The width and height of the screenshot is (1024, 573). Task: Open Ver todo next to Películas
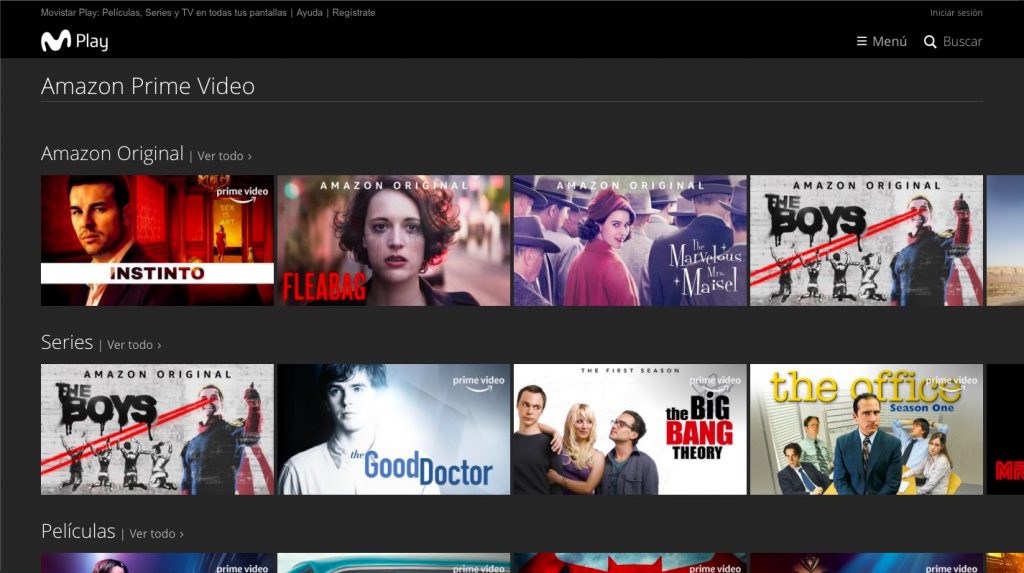click(156, 534)
